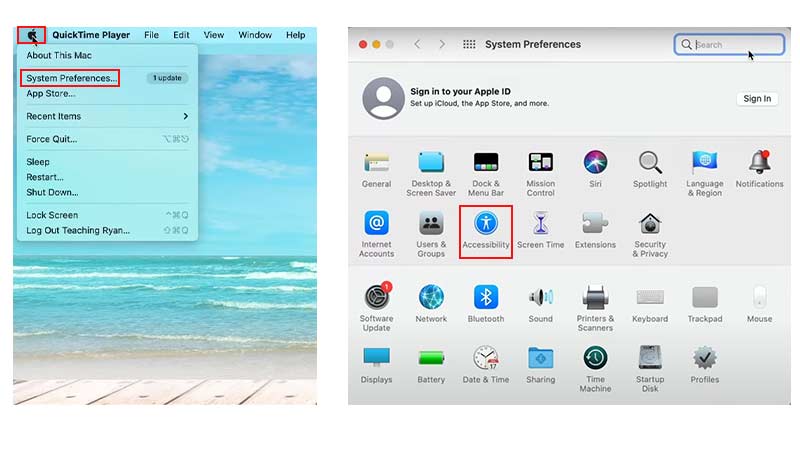This screenshot has height=450, width=800.
Task: Click the Sign In button
Action: point(757,98)
